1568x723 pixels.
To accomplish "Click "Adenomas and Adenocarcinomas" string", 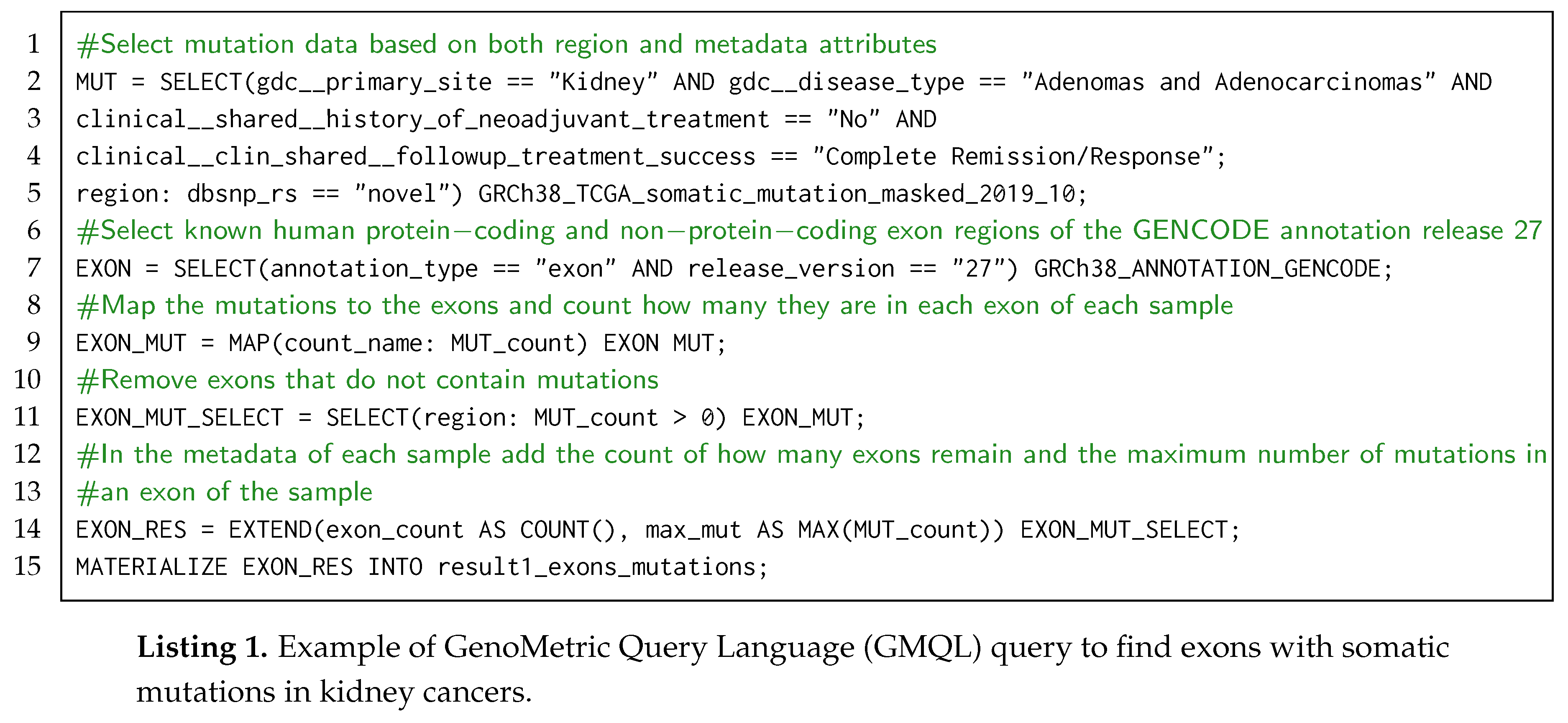I will coord(1228,82).
